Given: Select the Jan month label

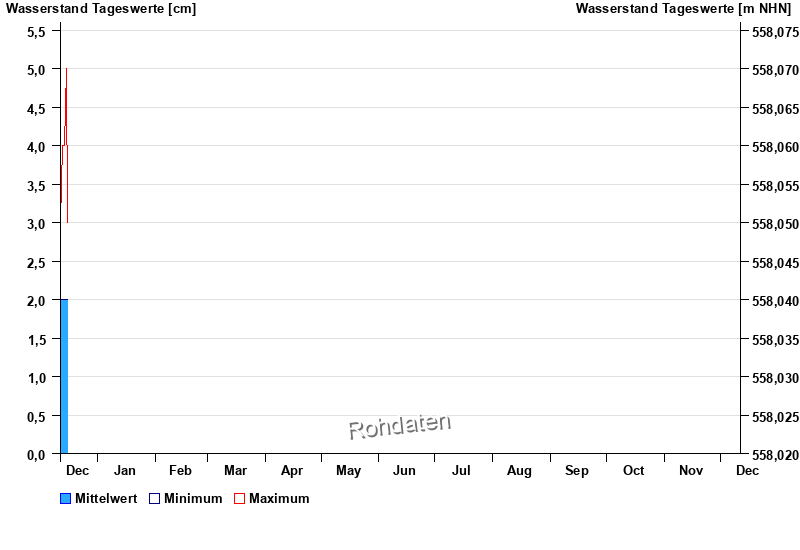Looking at the screenshot, I should [x=125, y=470].
